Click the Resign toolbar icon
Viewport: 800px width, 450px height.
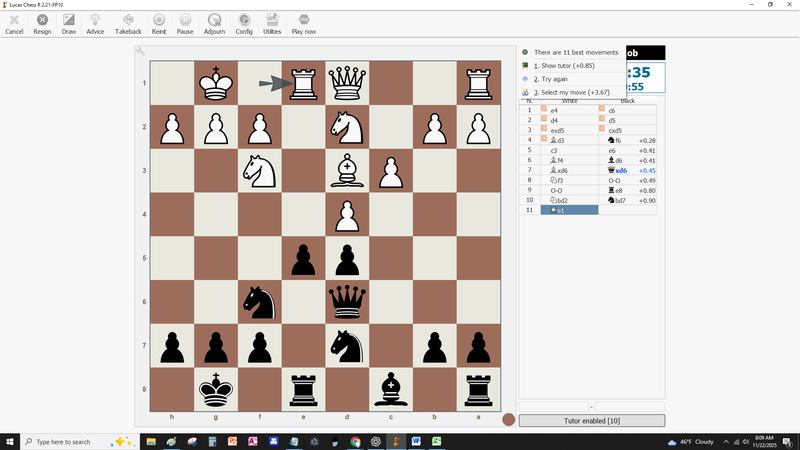coord(42,24)
